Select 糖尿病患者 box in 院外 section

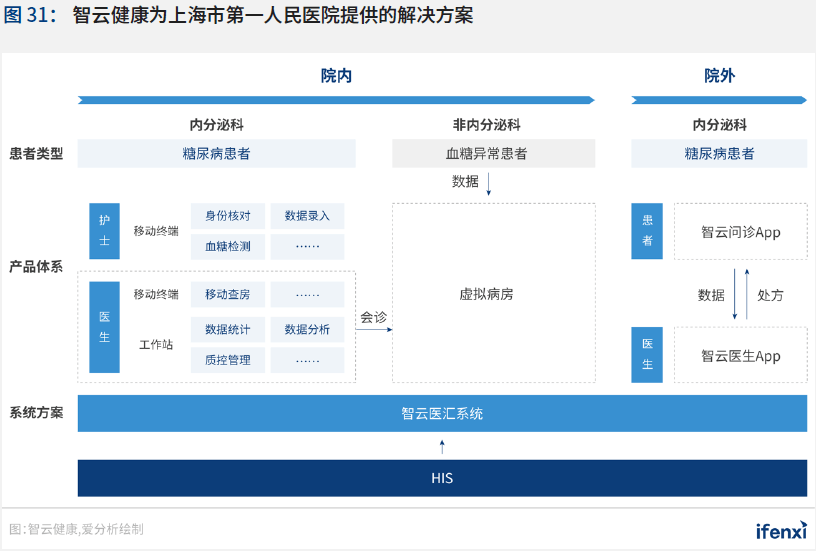pos(719,153)
